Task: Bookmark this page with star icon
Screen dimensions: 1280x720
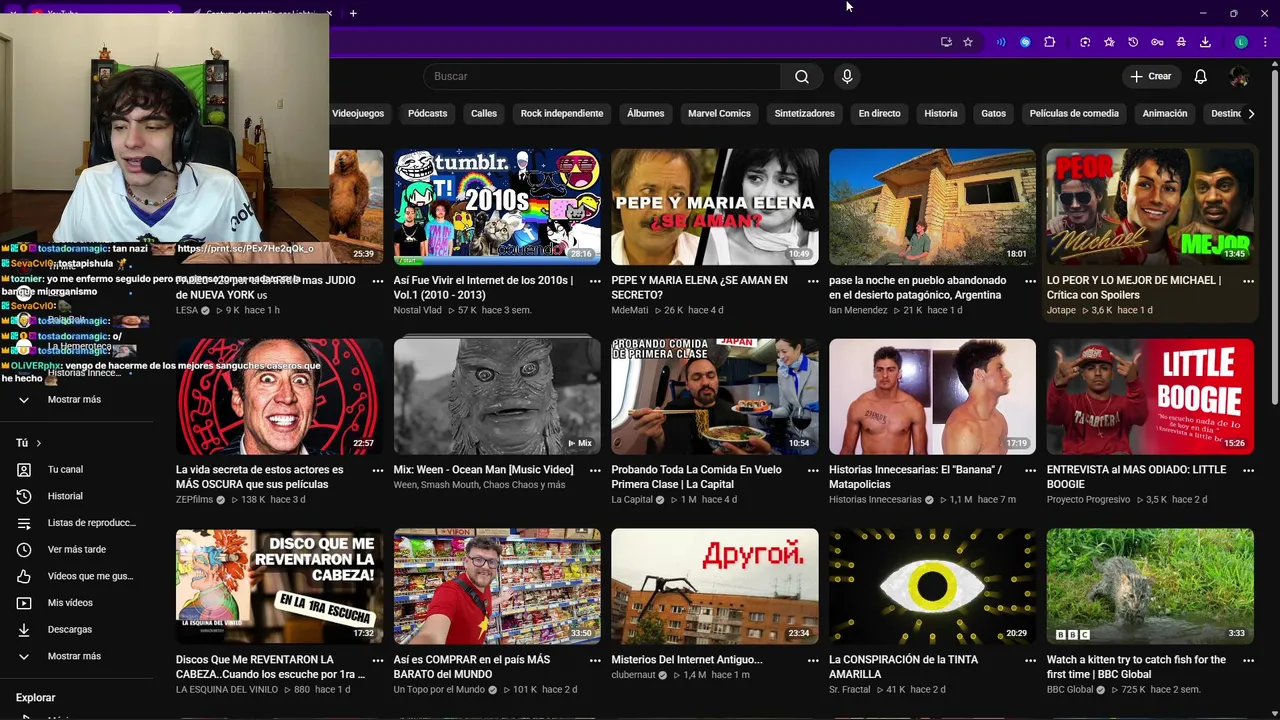Action: click(968, 42)
